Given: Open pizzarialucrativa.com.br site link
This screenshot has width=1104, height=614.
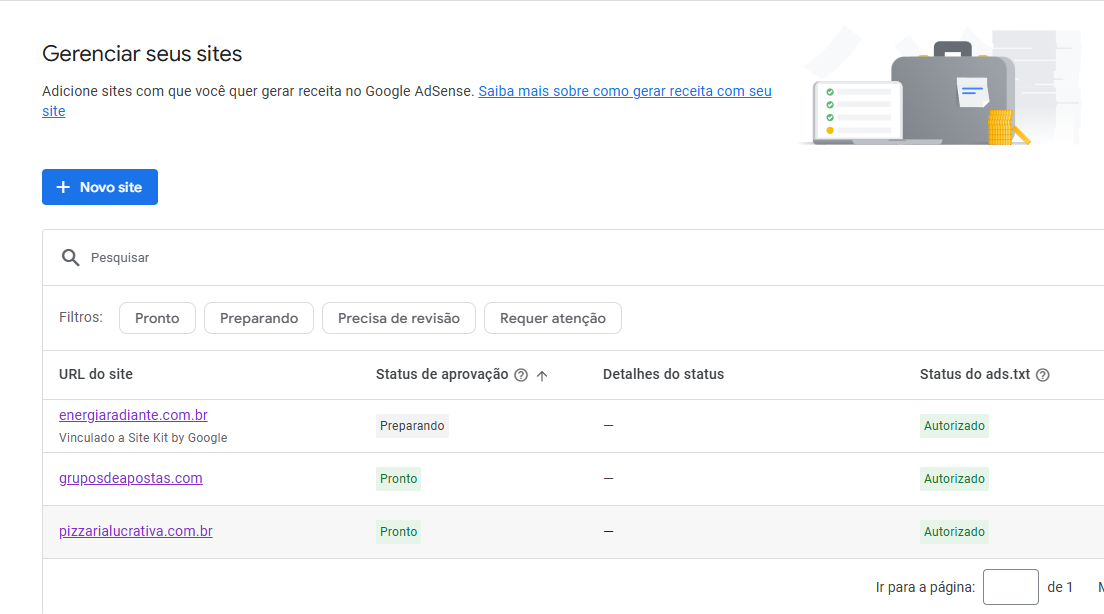Looking at the screenshot, I should point(136,532).
